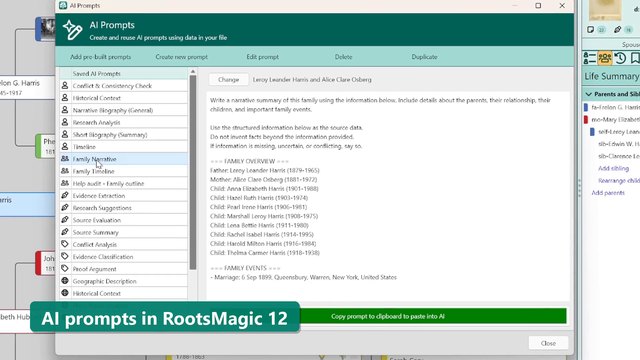Screen dimensions: 640x360
Task: Click Delete in the prompts toolbar
Action: 343,57
